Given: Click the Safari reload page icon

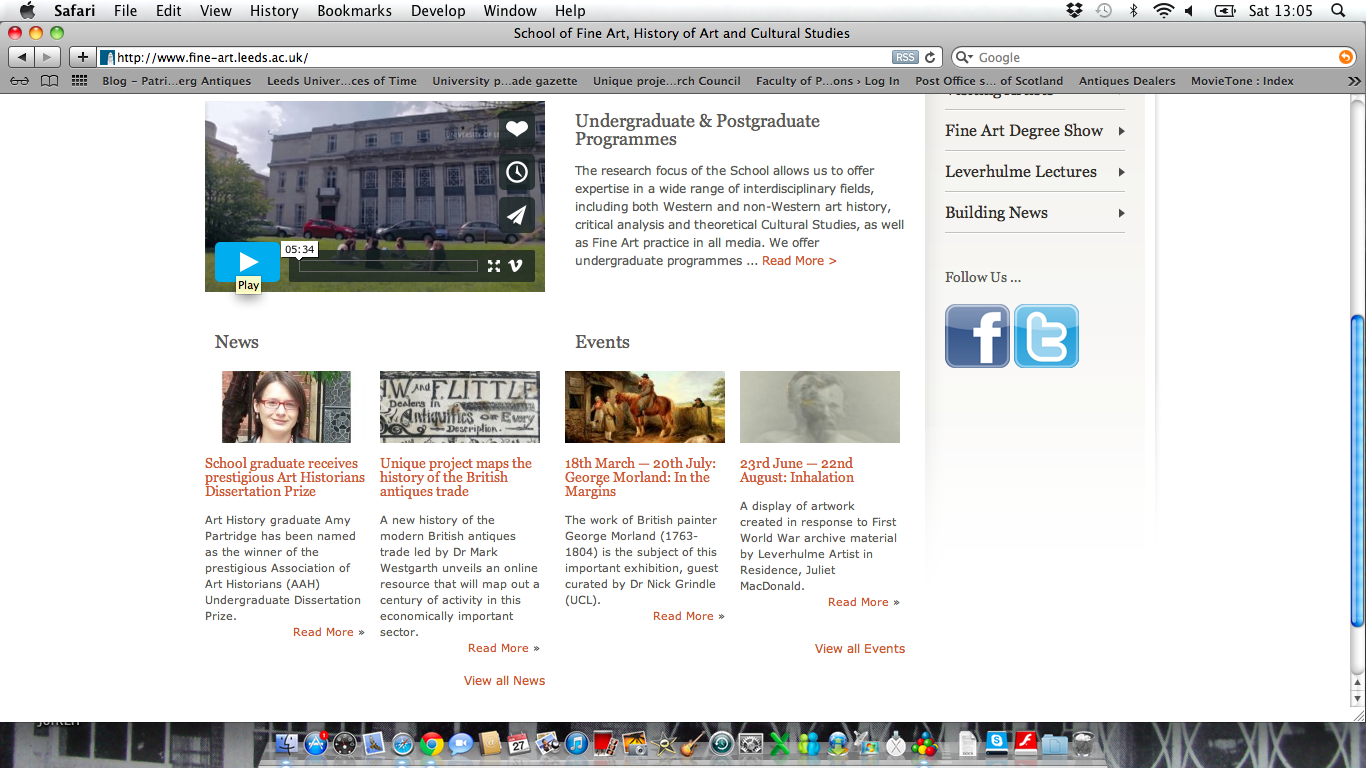Looking at the screenshot, I should pos(930,58).
